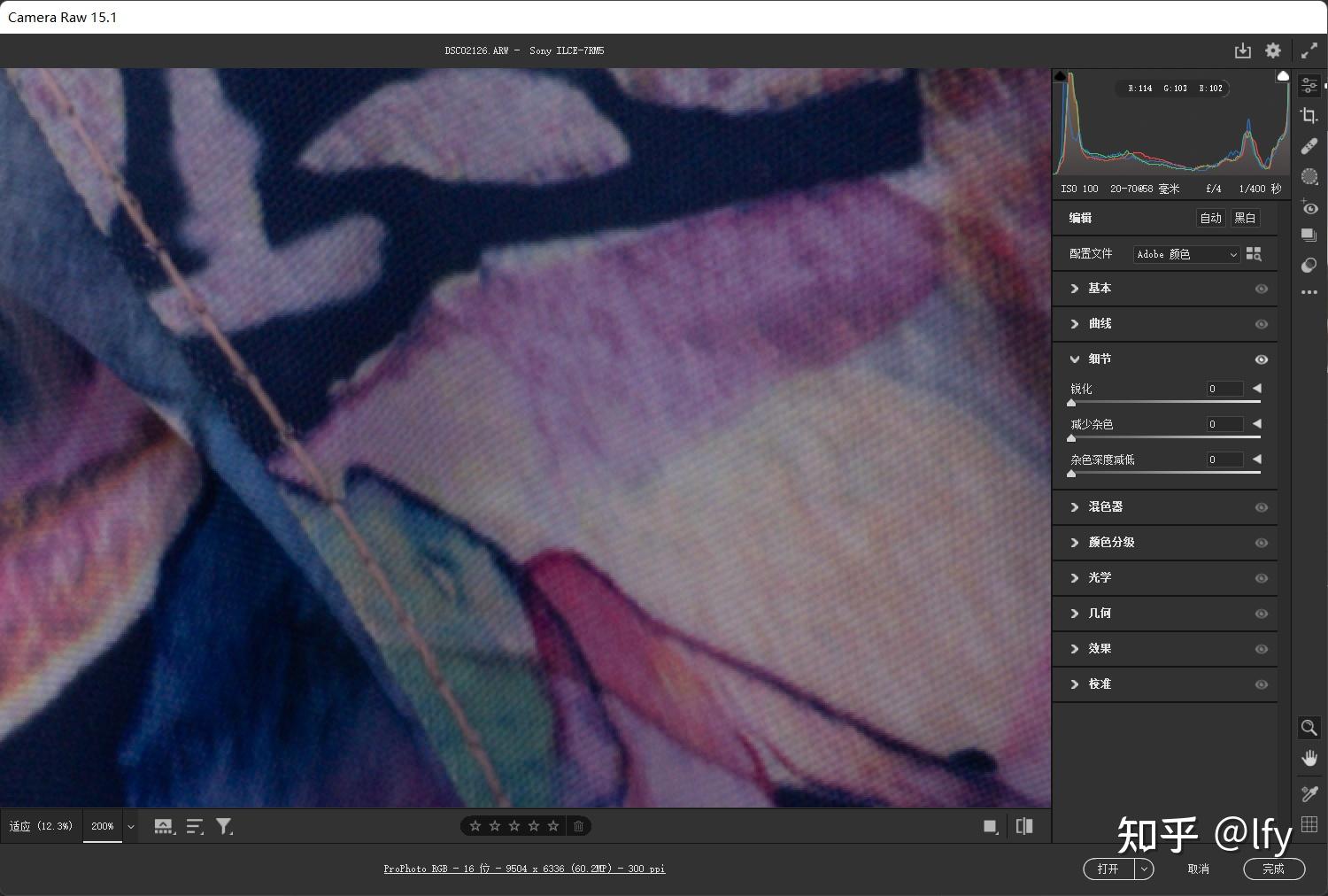Select the Crop tool

pyautogui.click(x=1309, y=115)
